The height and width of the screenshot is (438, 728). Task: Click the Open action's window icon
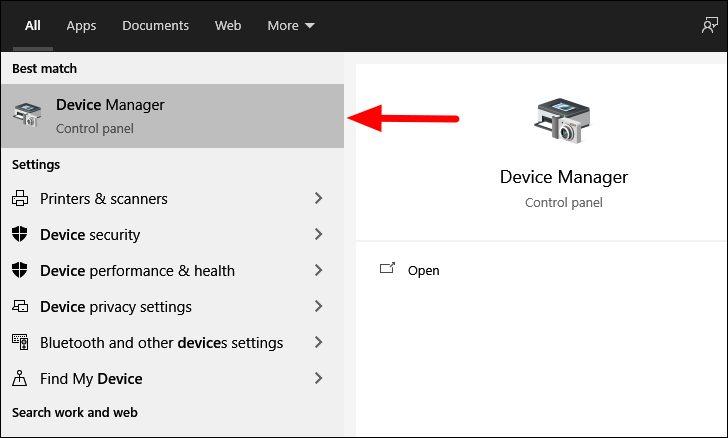point(387,268)
